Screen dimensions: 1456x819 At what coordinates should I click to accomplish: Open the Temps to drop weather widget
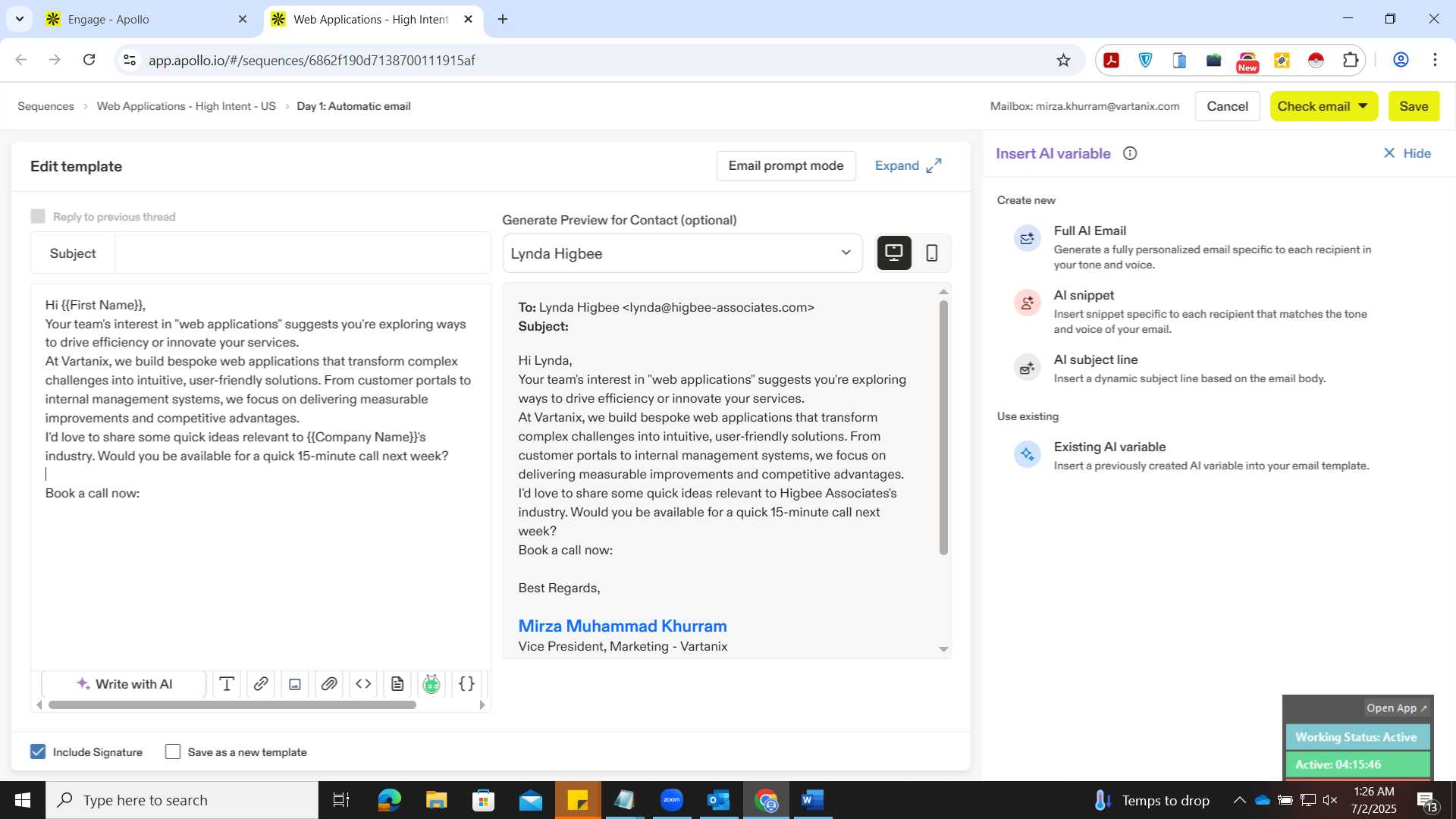(x=1152, y=800)
